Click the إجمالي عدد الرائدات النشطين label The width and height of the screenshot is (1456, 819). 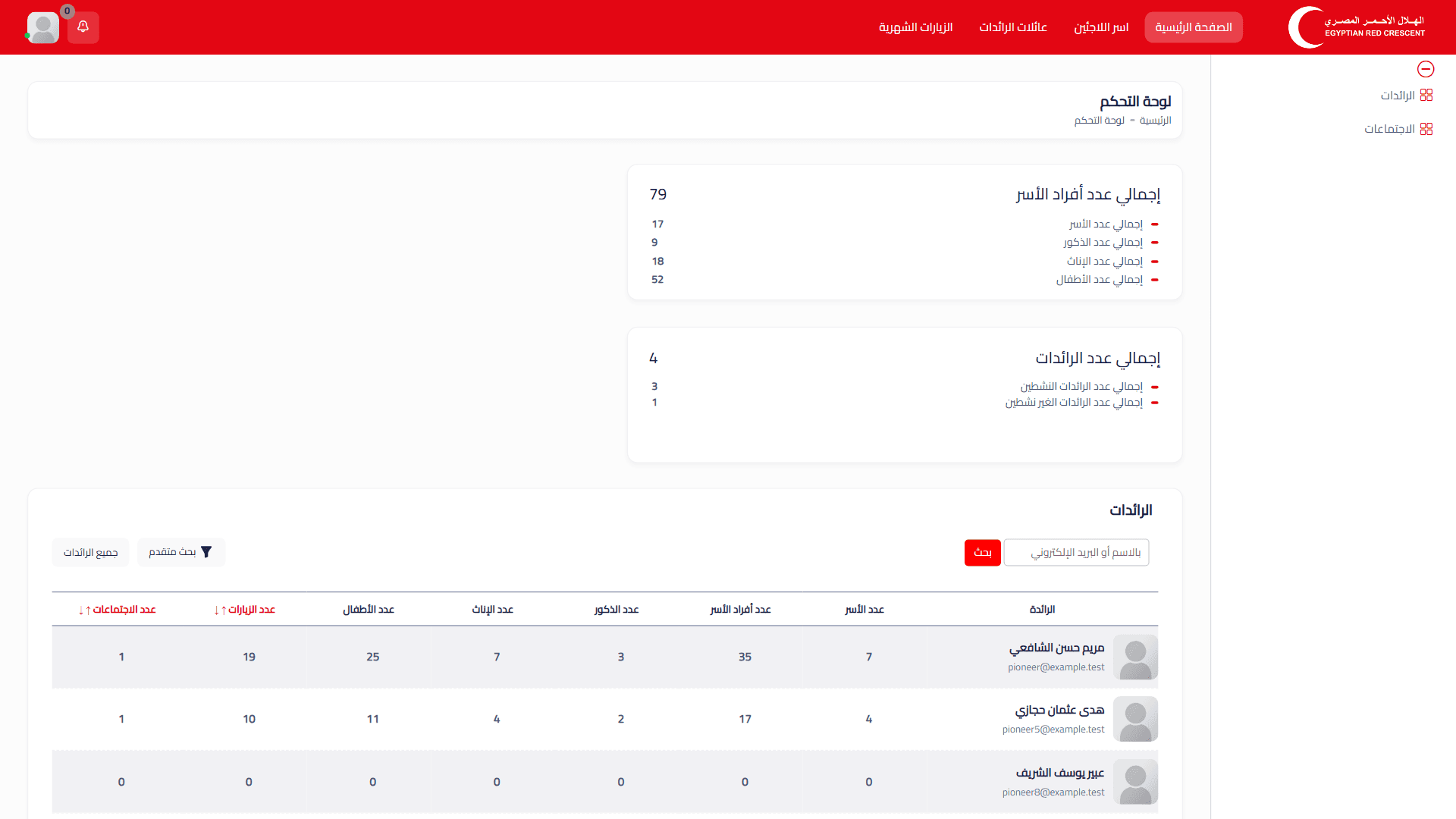[1081, 387]
